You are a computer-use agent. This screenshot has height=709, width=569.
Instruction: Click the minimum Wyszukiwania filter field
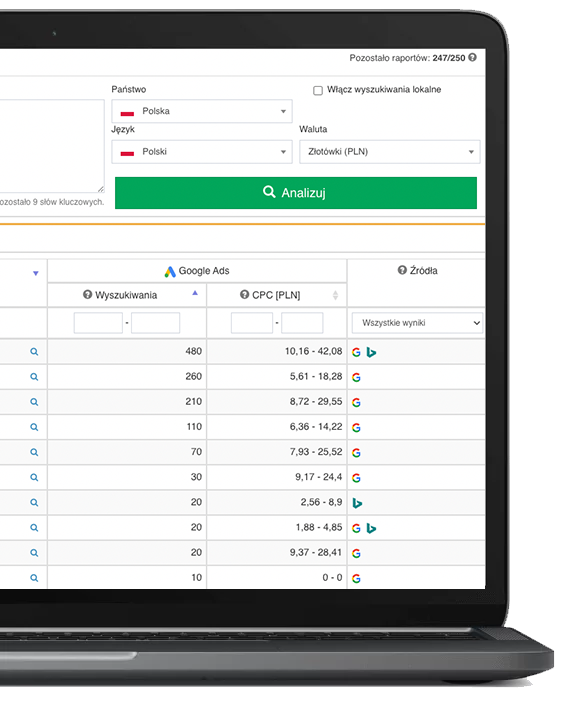[x=98, y=323]
